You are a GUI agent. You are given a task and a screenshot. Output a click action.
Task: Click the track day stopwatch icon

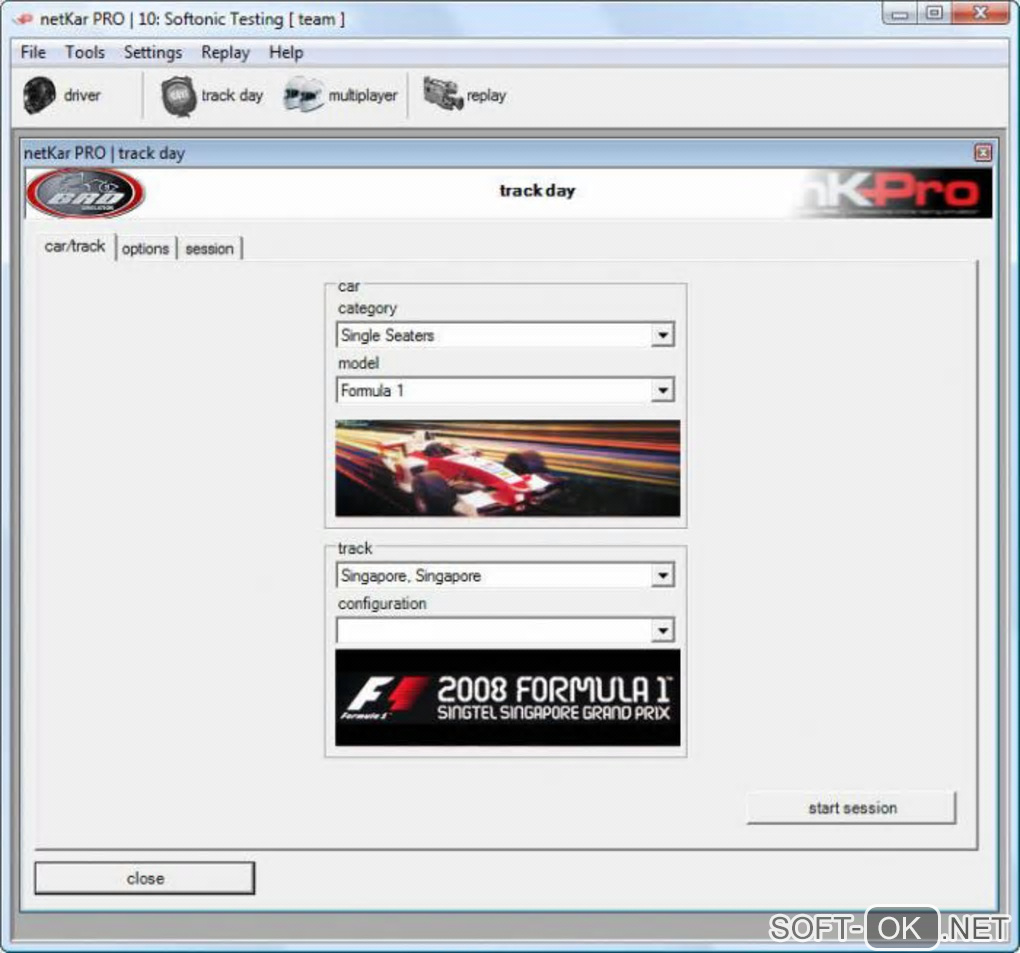coord(179,96)
